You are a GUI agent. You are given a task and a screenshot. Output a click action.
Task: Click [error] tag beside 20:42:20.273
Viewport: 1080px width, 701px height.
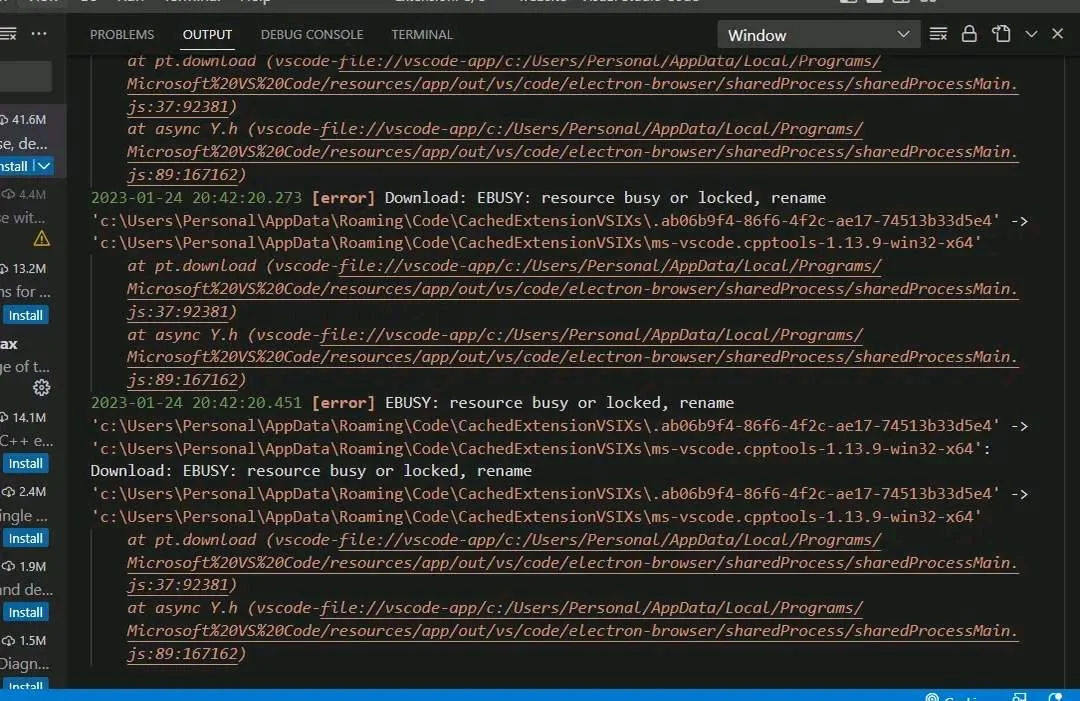(x=343, y=198)
